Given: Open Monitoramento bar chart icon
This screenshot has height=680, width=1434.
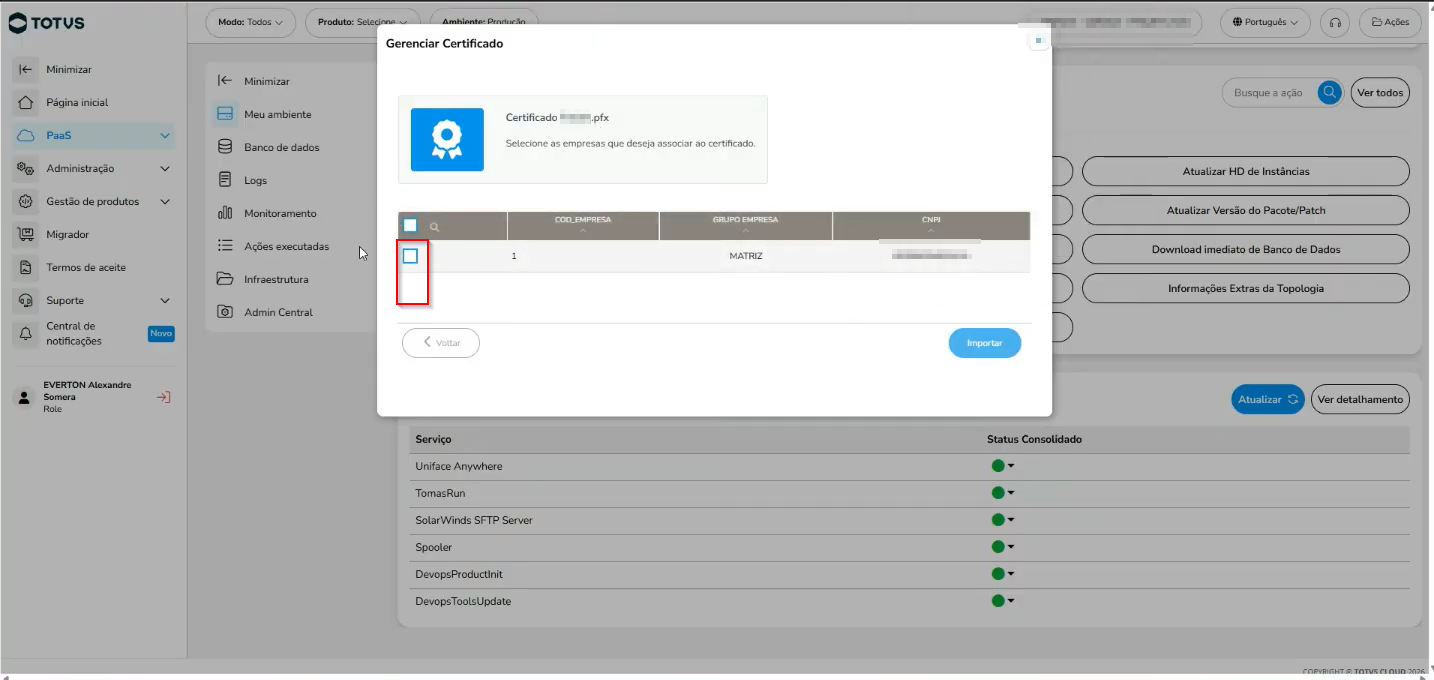Looking at the screenshot, I should tap(225, 213).
